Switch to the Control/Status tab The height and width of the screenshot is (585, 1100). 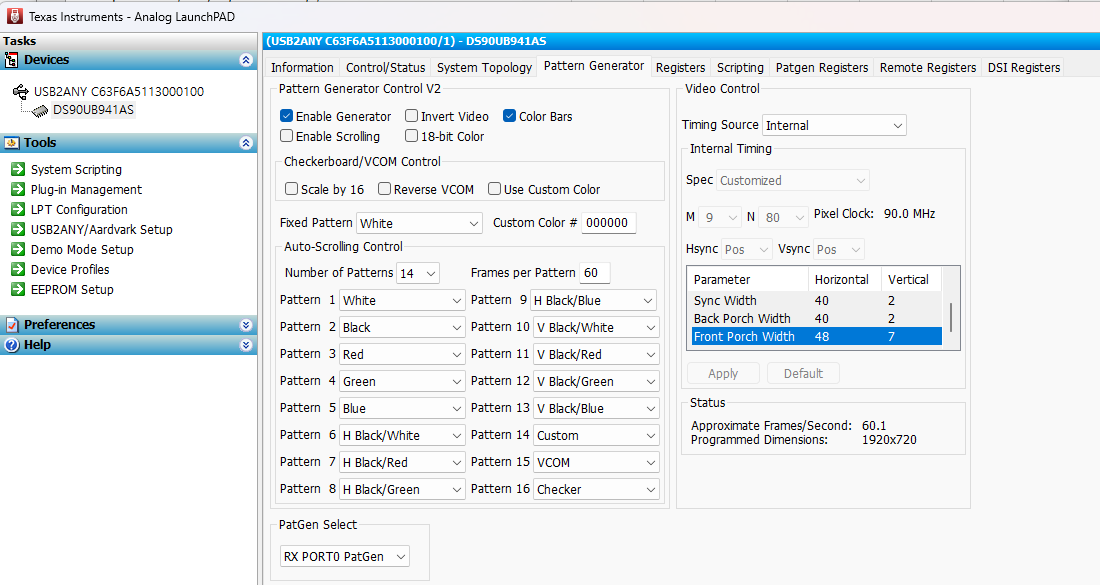click(x=386, y=67)
